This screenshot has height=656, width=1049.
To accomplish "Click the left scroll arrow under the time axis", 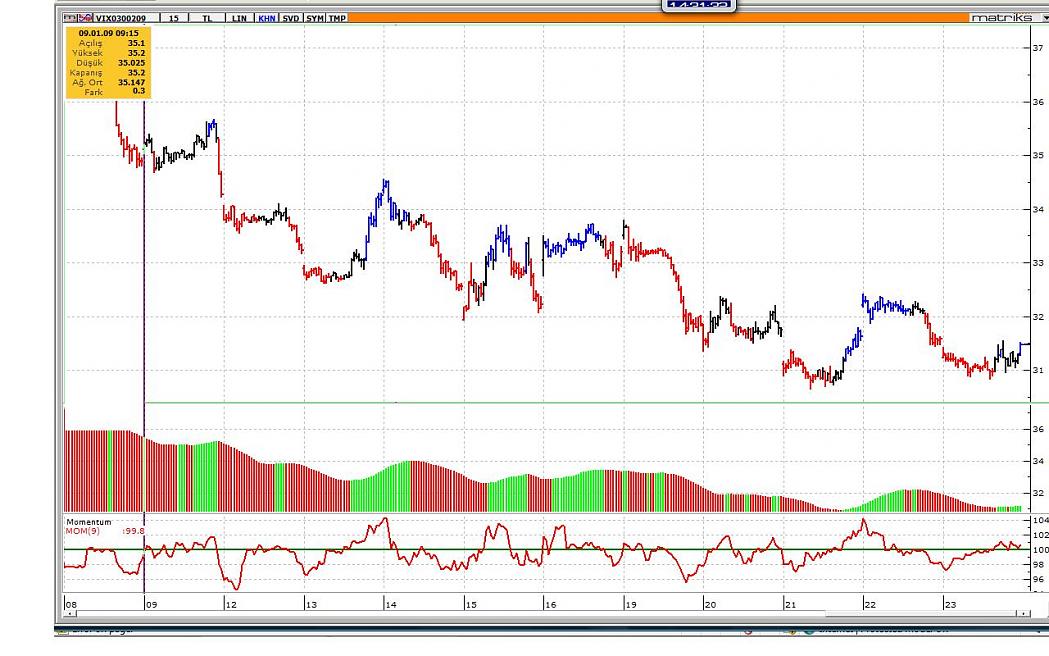I will [69, 613].
